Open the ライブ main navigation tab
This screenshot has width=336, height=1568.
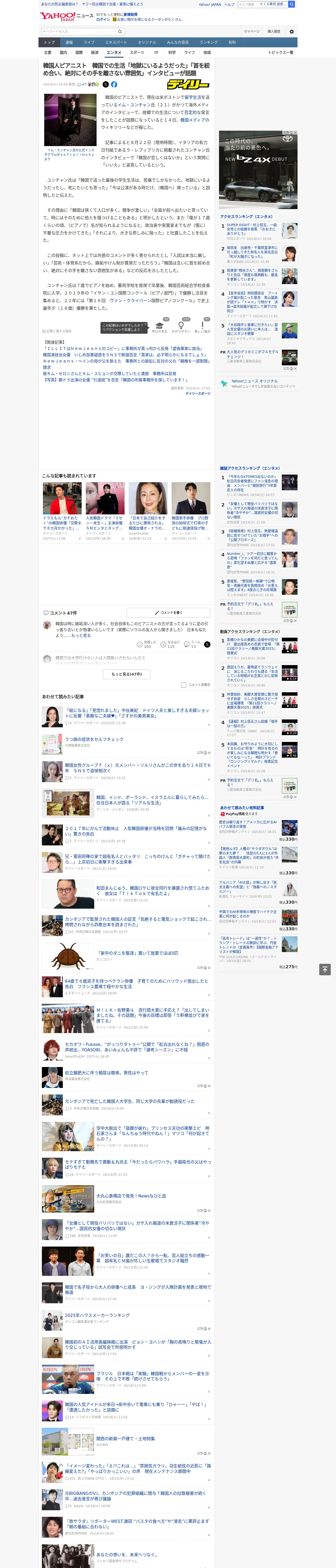tap(89, 42)
